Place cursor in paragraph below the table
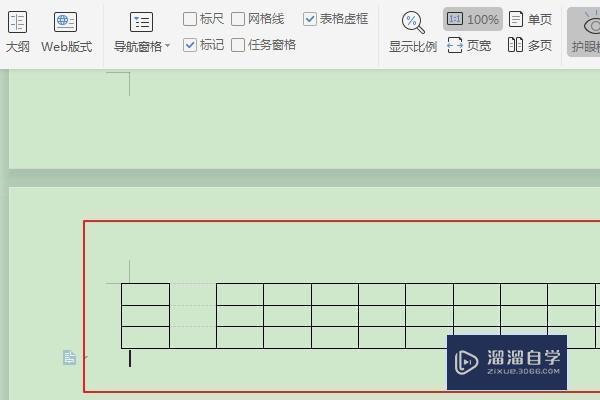The height and width of the screenshot is (400, 600). point(130,358)
